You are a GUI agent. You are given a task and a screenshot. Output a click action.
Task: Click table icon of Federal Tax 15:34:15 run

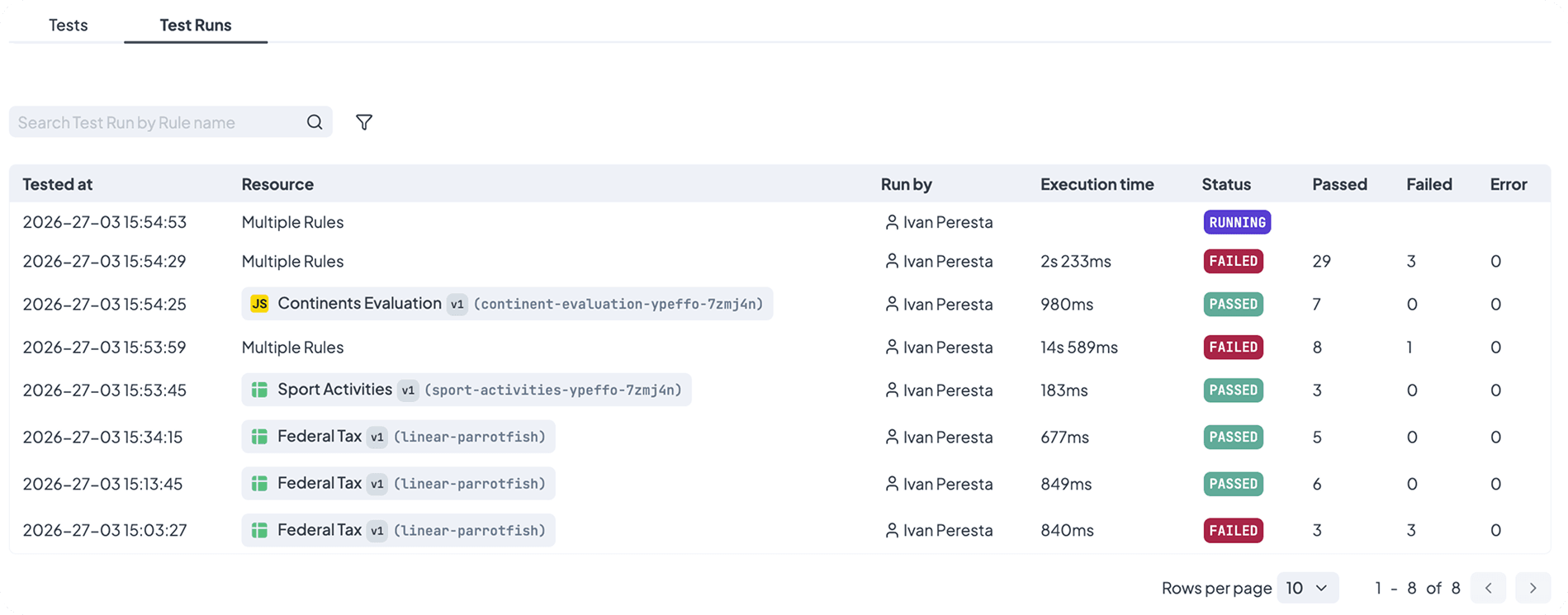pyautogui.click(x=259, y=437)
